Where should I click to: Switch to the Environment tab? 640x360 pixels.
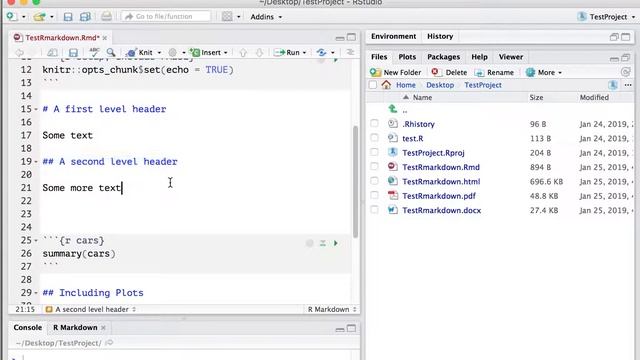pos(393,36)
